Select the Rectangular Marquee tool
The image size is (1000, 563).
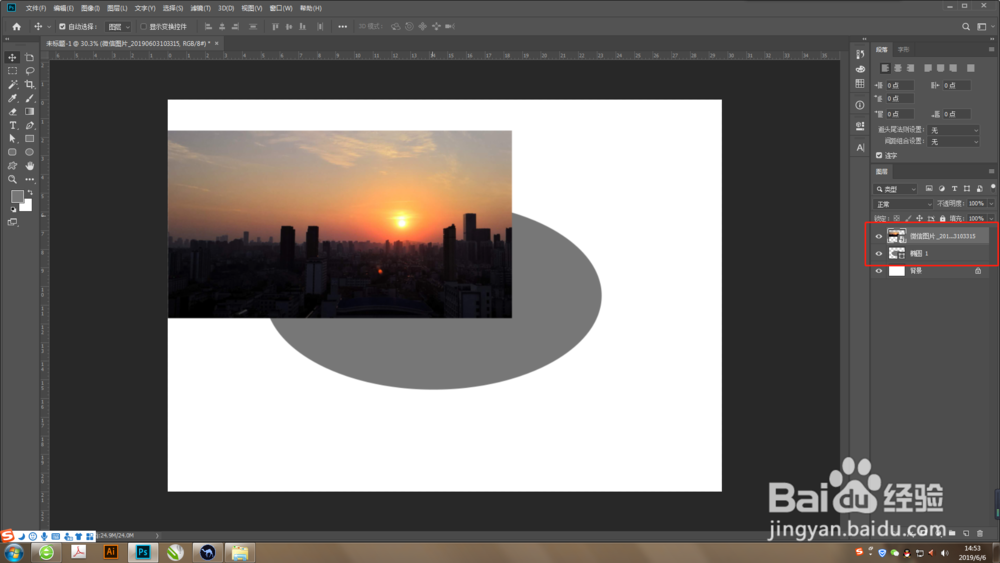pos(12,71)
